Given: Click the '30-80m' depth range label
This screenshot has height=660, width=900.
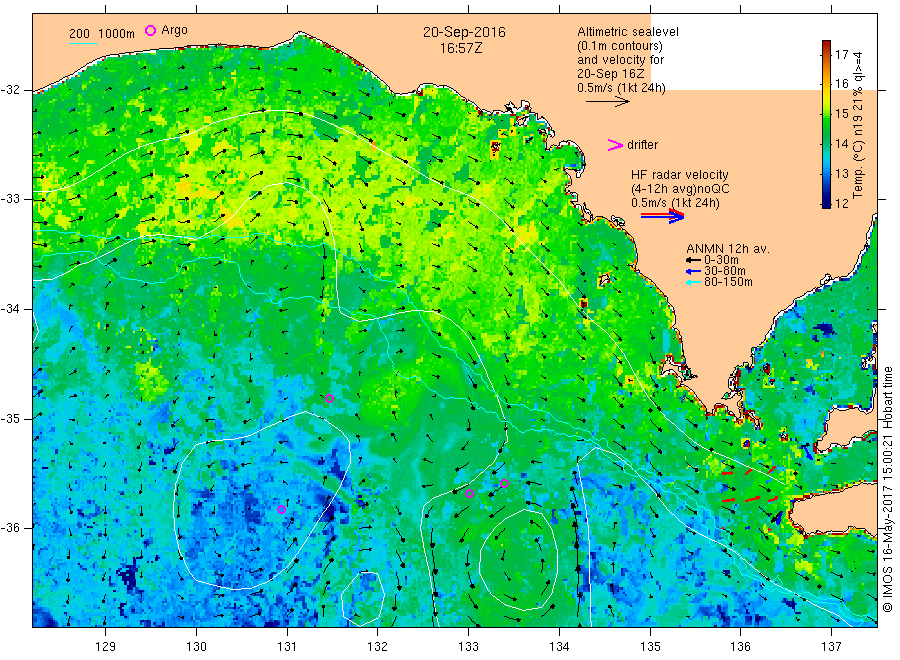Looking at the screenshot, I should (x=725, y=271).
